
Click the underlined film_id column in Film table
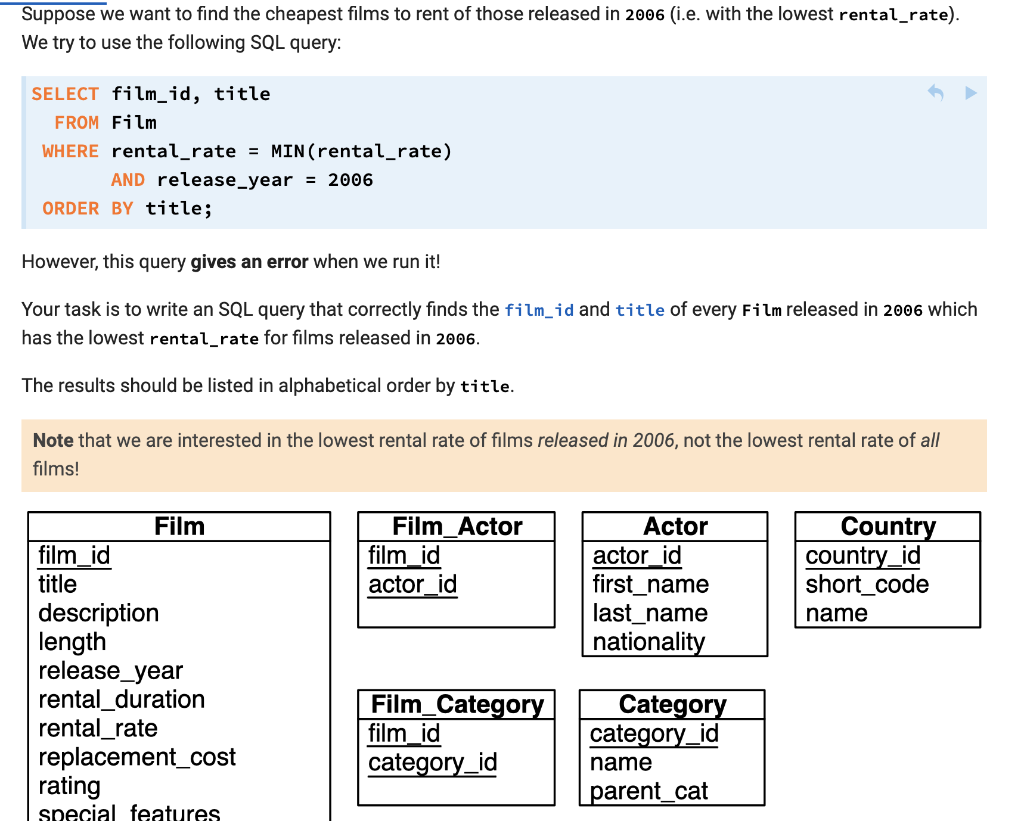pos(74,556)
